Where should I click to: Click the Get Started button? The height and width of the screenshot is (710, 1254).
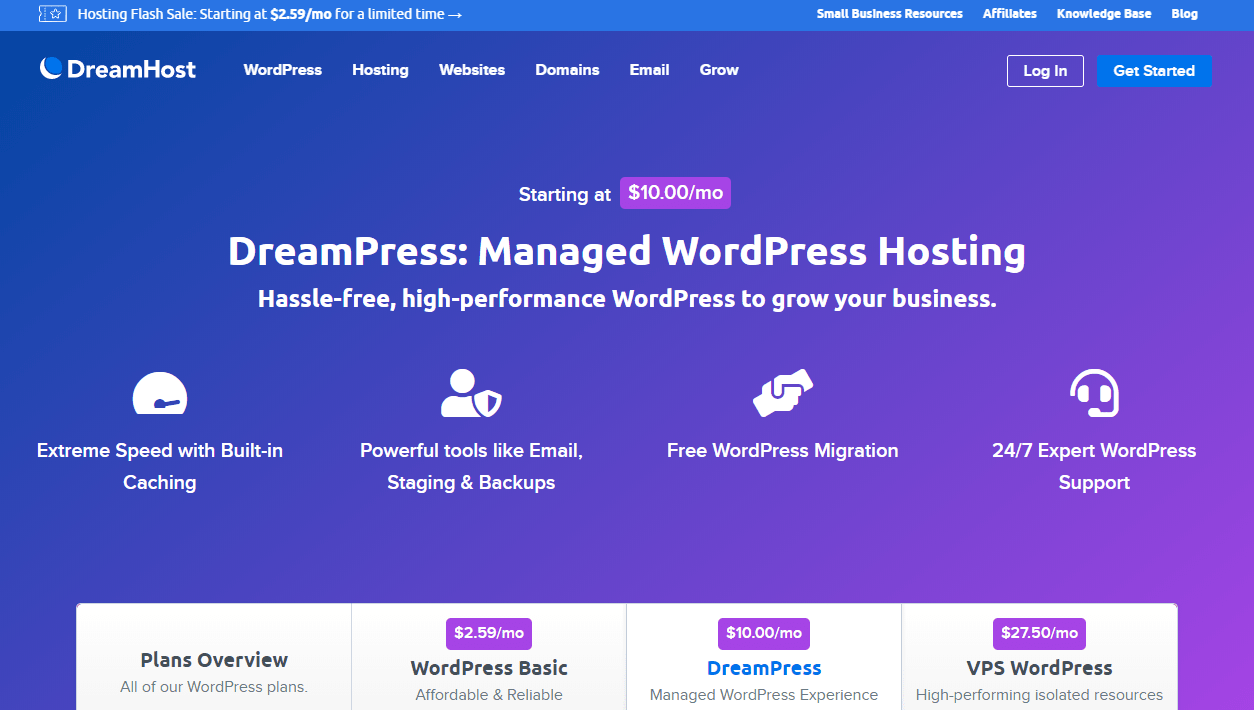(1154, 71)
